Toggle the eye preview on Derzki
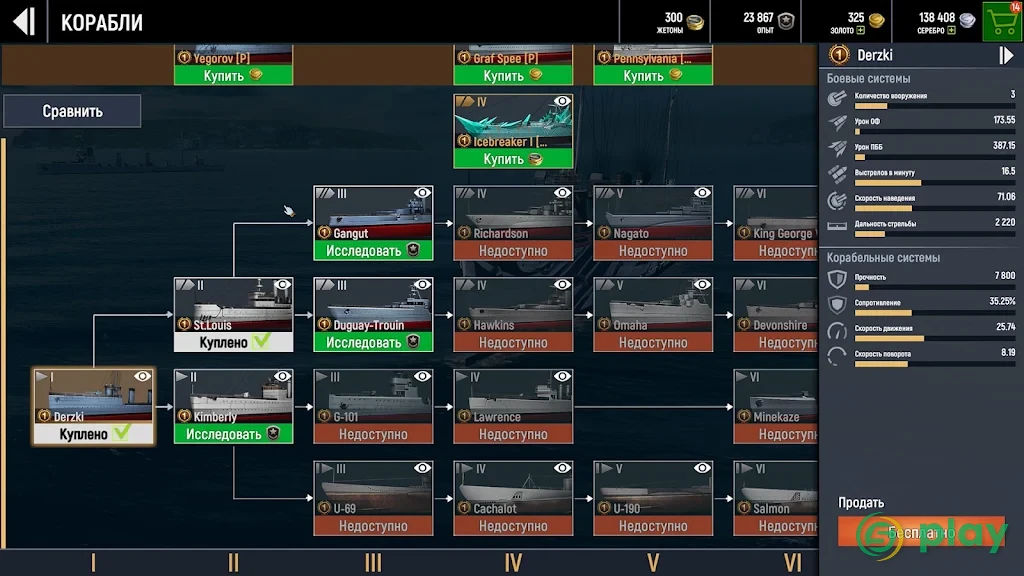The width and height of the screenshot is (1024, 576). click(x=143, y=376)
